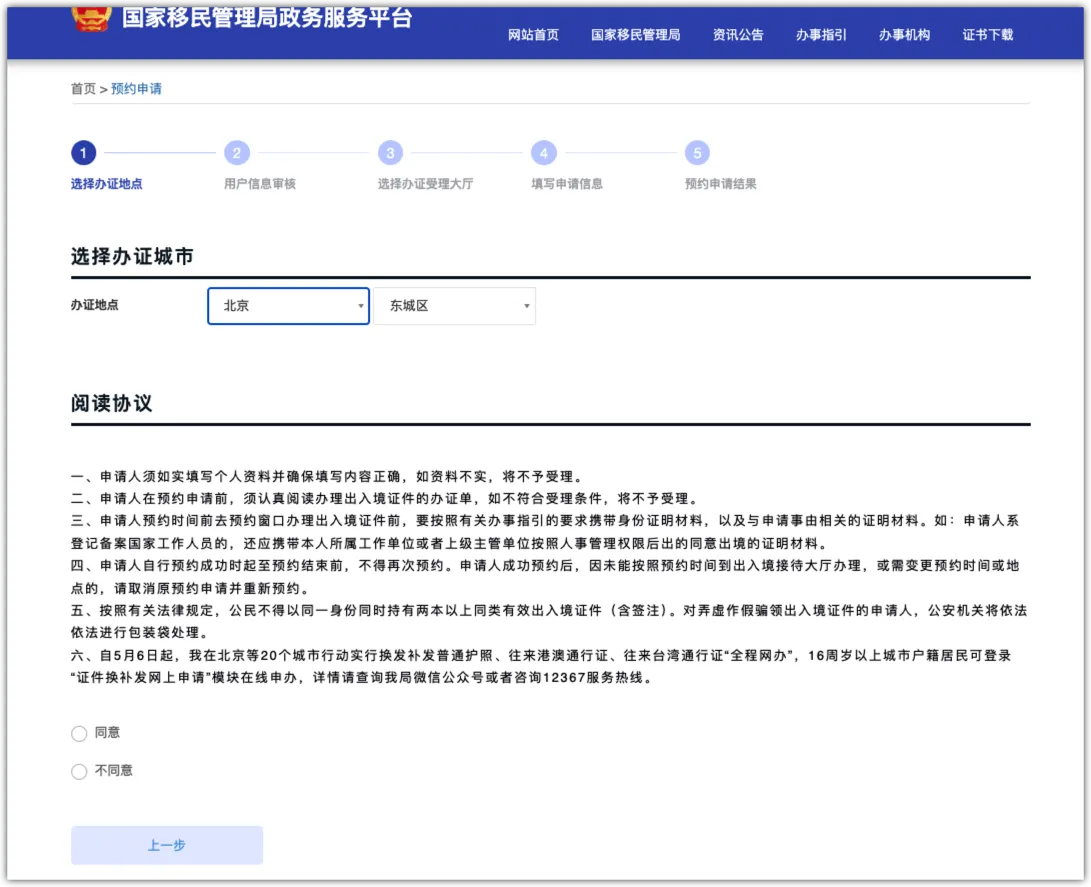
Task: Click step 4 circle 填写申请信息
Action: coord(544,153)
